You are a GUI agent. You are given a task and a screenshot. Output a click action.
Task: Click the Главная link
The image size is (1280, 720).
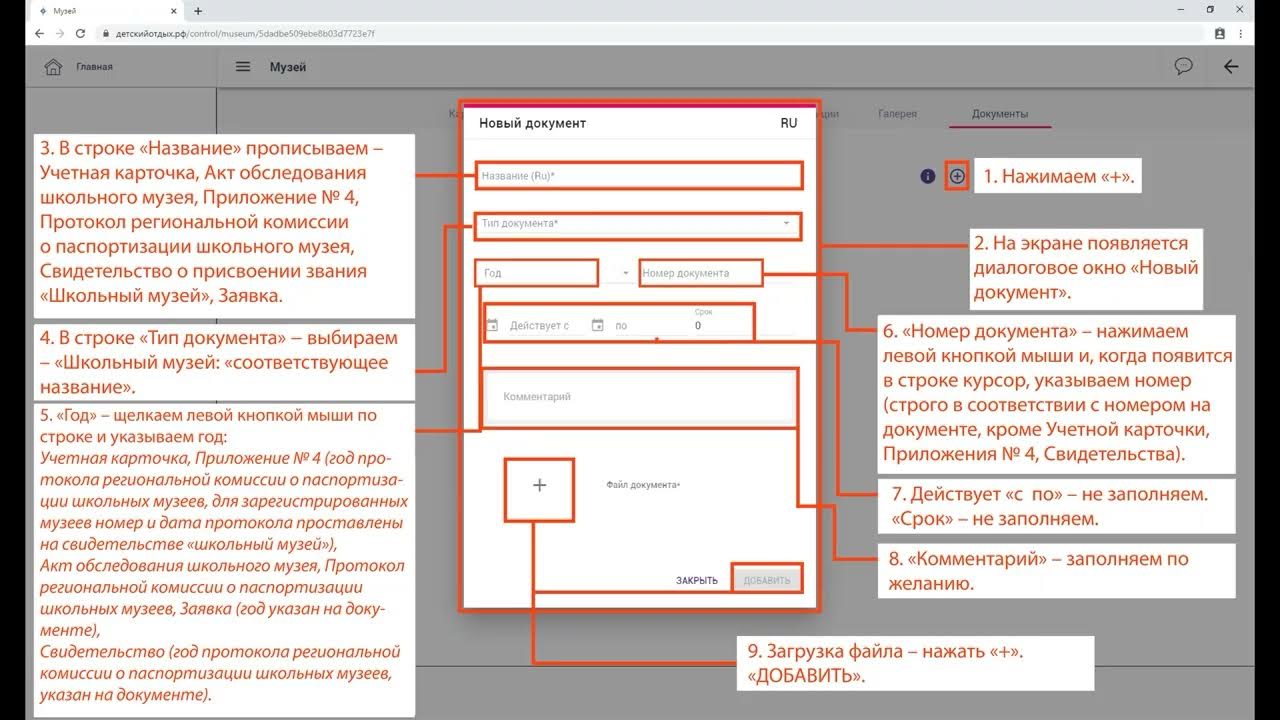coord(94,67)
